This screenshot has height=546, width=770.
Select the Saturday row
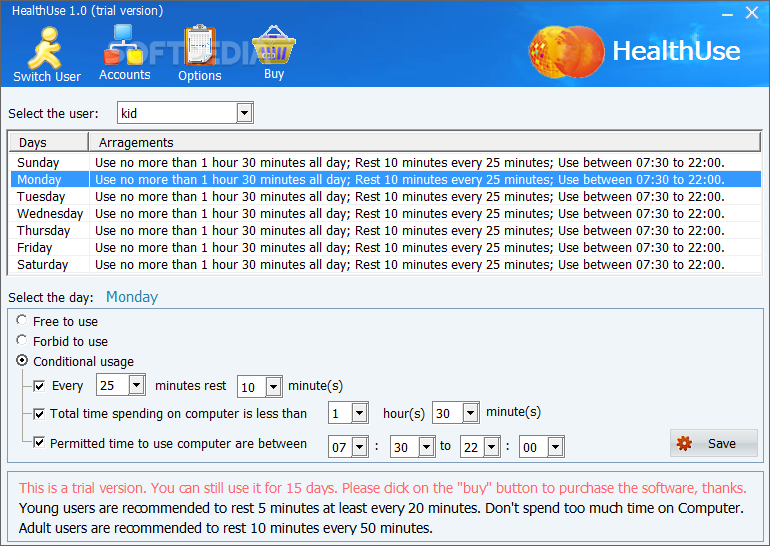click(x=385, y=265)
